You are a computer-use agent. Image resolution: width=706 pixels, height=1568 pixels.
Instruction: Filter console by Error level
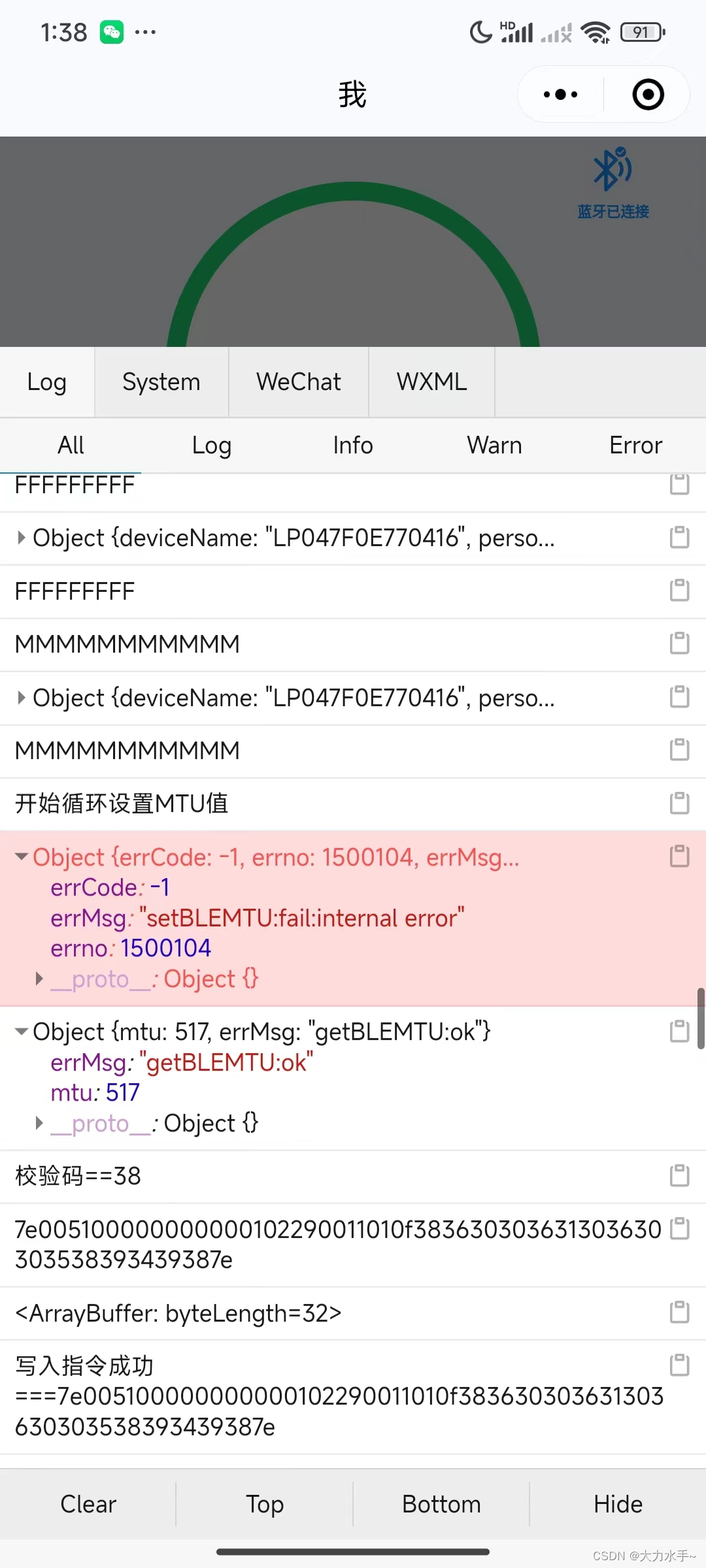pos(635,446)
